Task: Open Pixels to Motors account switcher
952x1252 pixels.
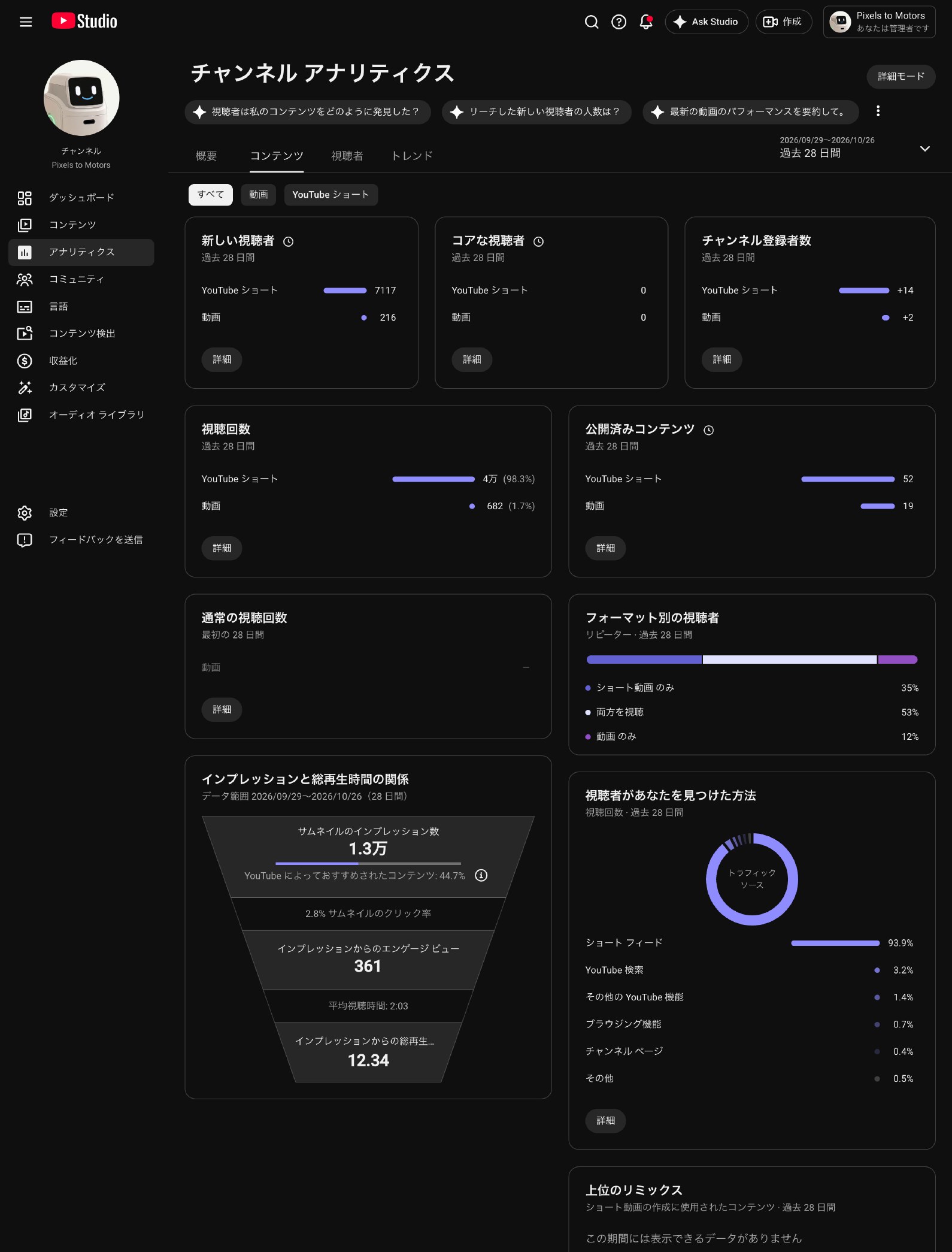Action: [879, 22]
